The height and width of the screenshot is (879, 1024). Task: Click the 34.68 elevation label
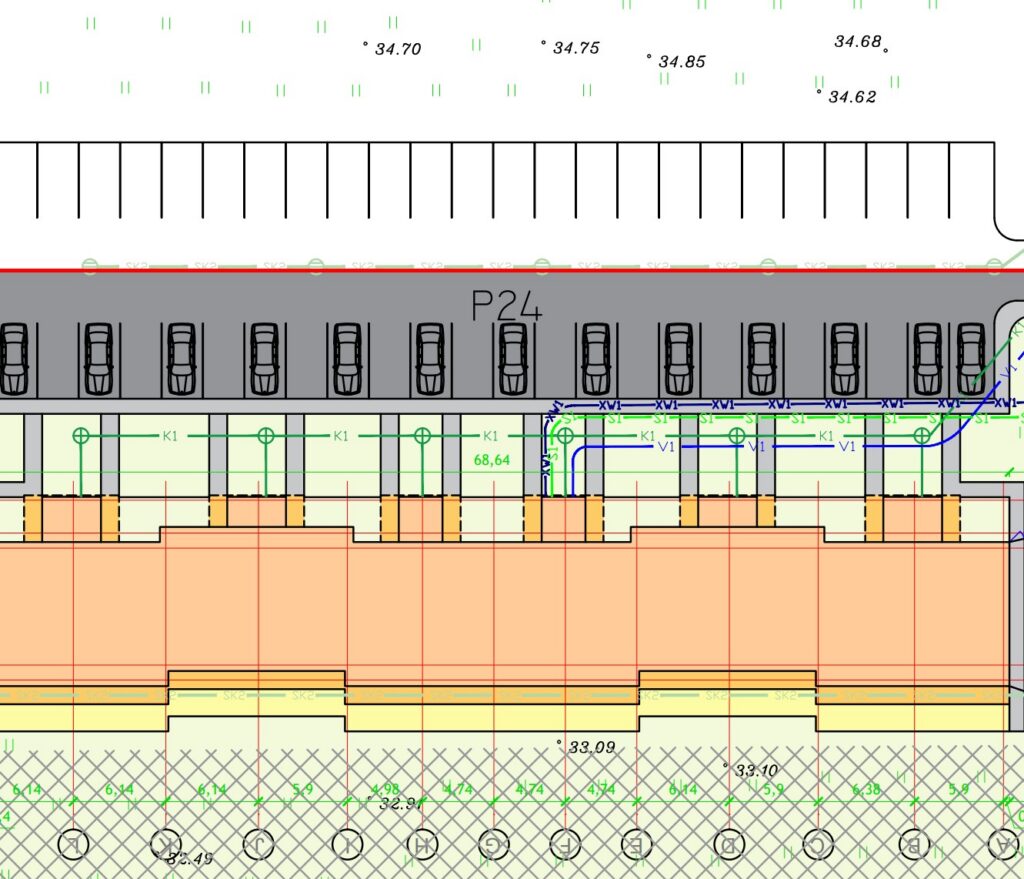858,42
